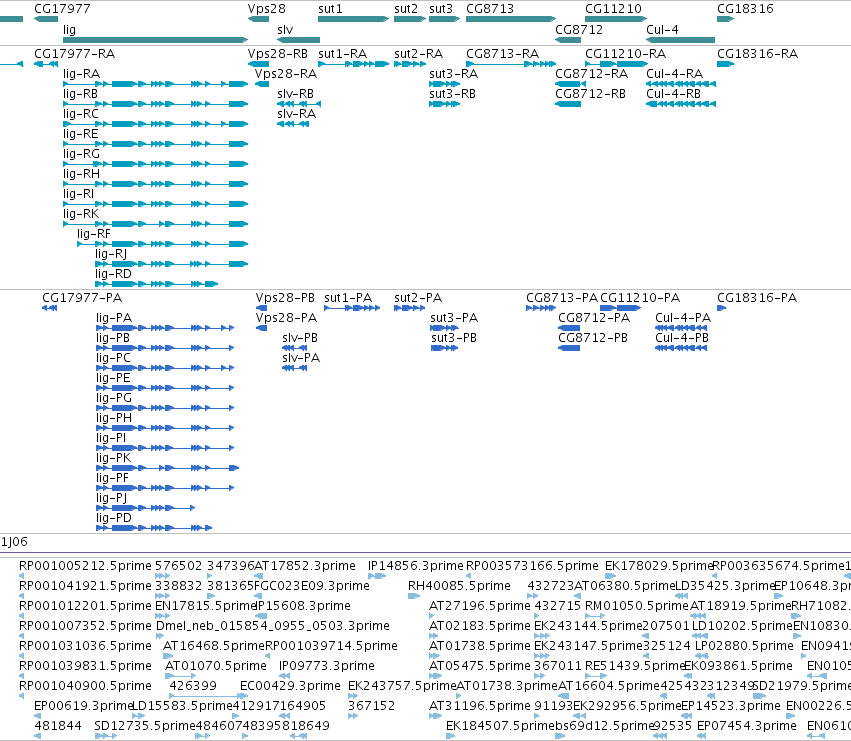Click the lig-RG transcript

click(156, 164)
